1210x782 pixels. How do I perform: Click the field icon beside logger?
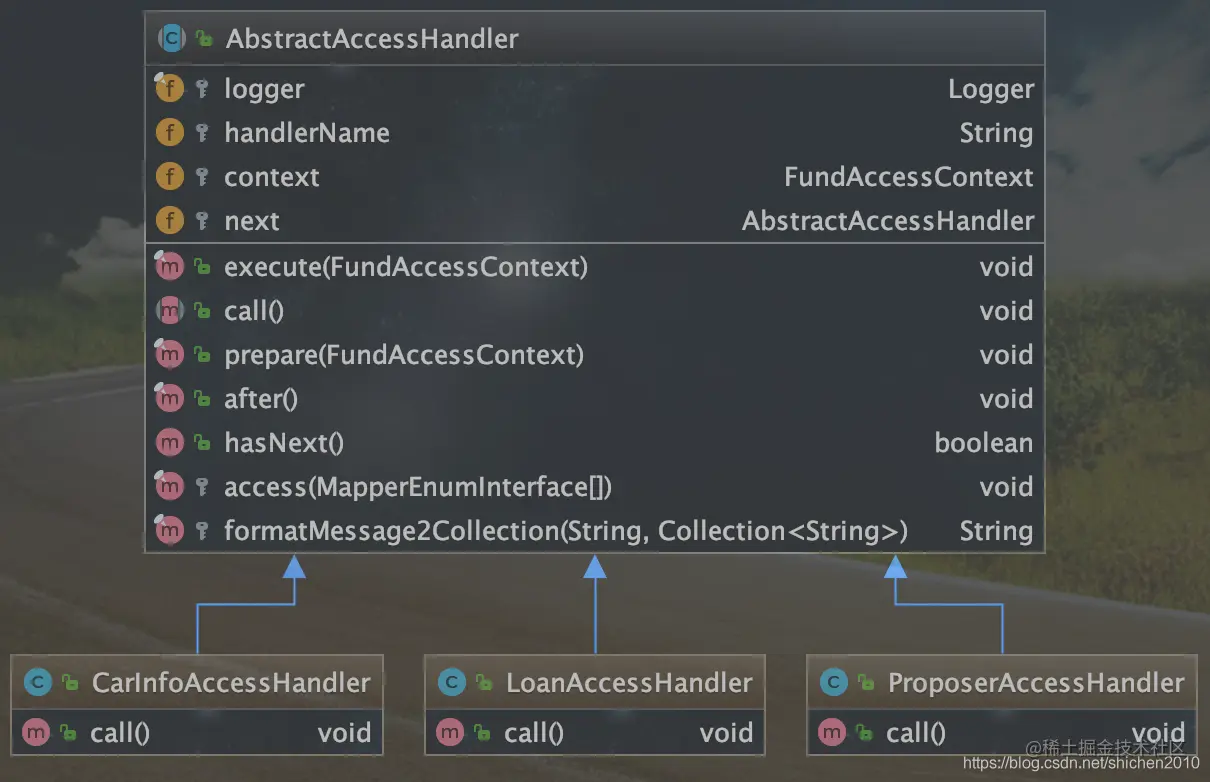click(x=170, y=89)
